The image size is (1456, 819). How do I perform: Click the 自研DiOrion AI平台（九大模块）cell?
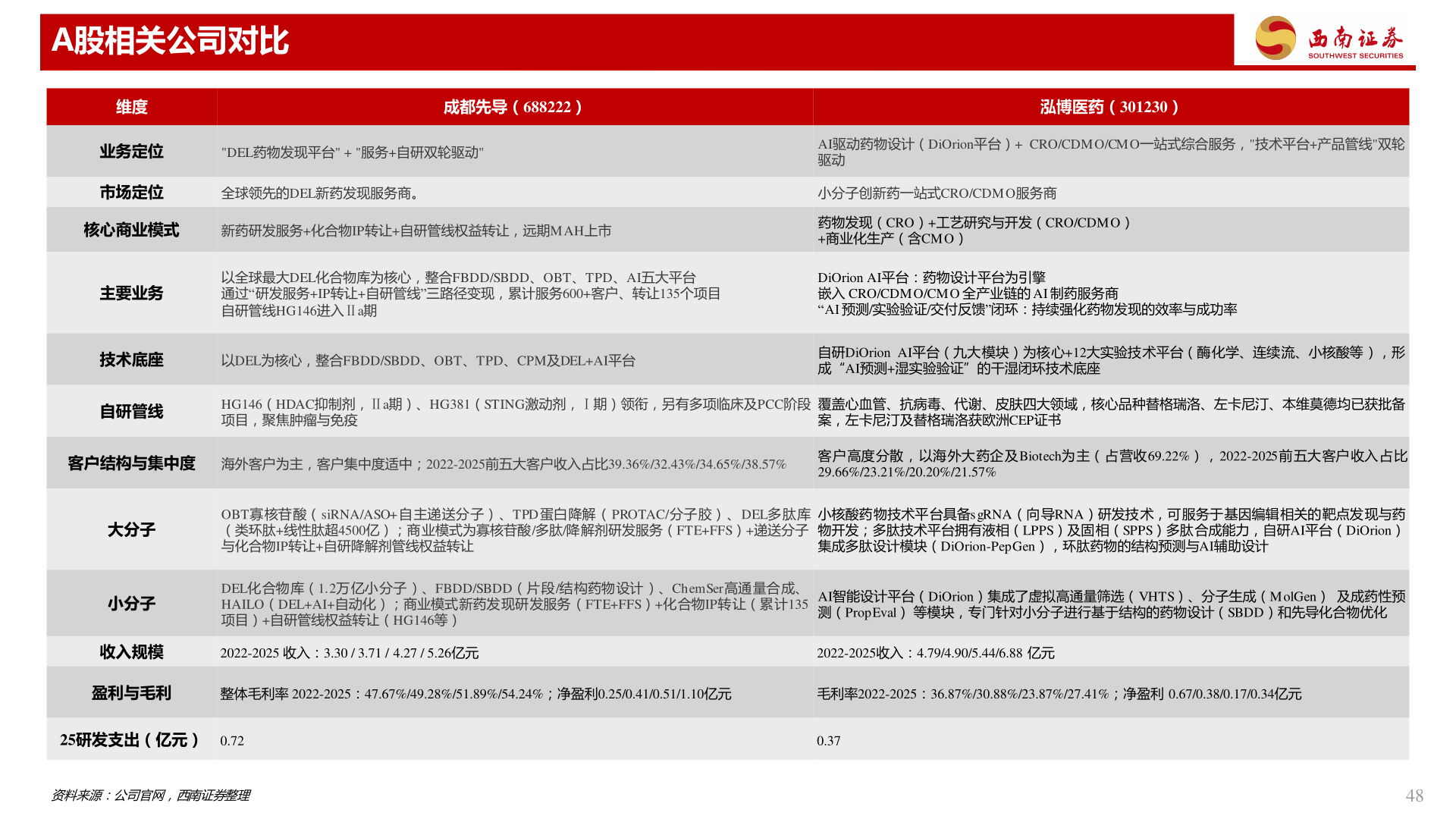1110,360
